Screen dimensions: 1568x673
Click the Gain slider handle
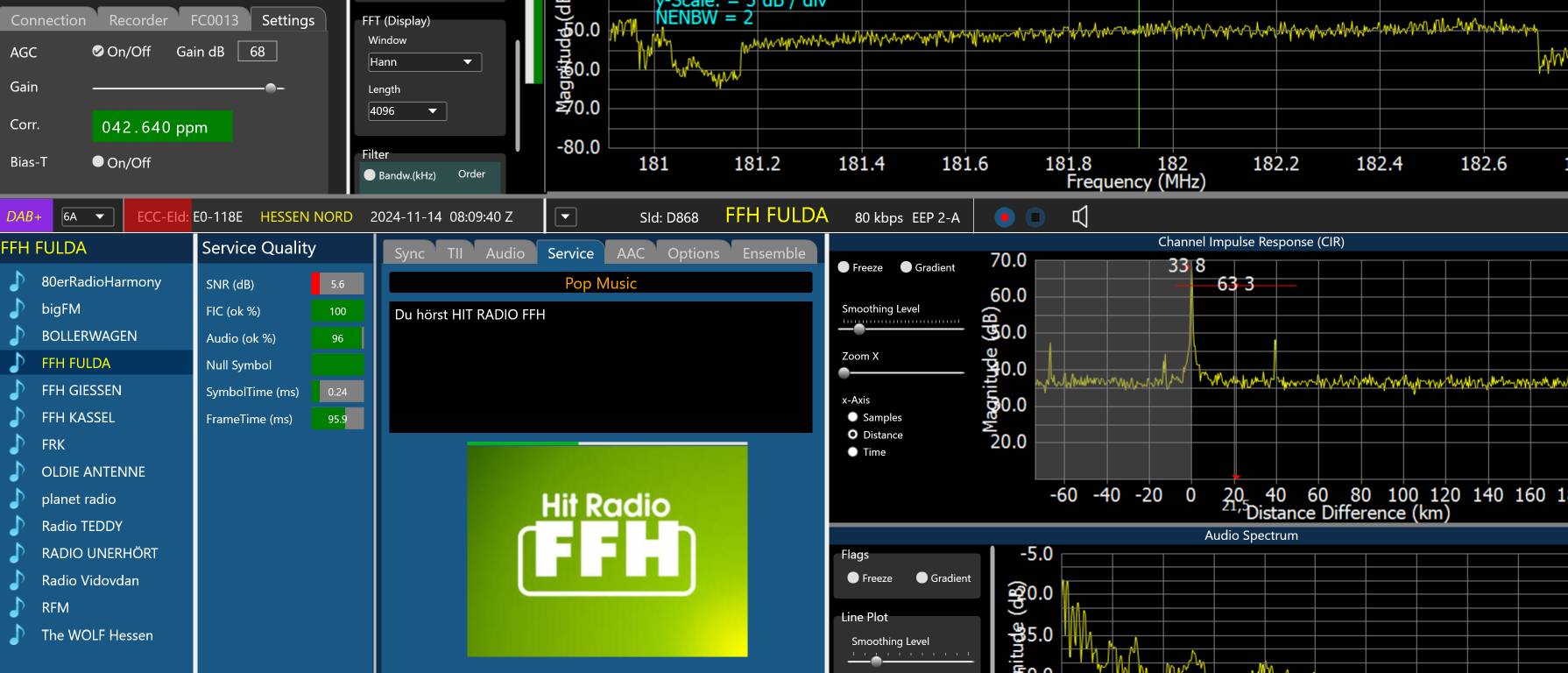pyautogui.click(x=271, y=88)
